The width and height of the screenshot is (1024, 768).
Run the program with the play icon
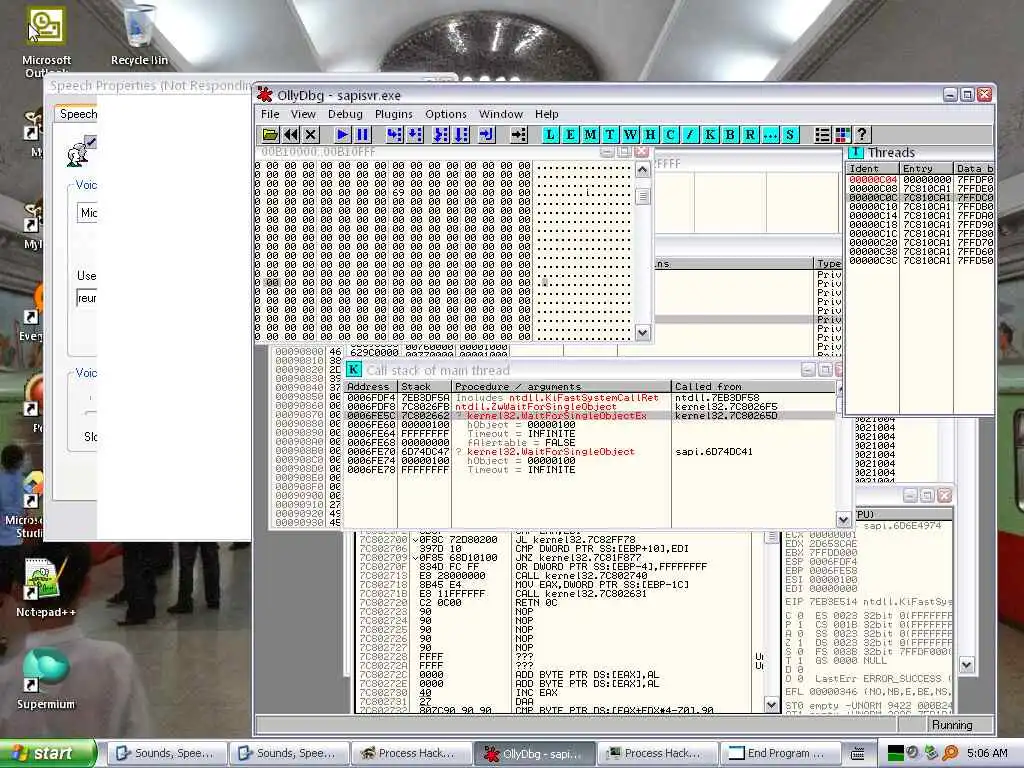pyautogui.click(x=342, y=135)
